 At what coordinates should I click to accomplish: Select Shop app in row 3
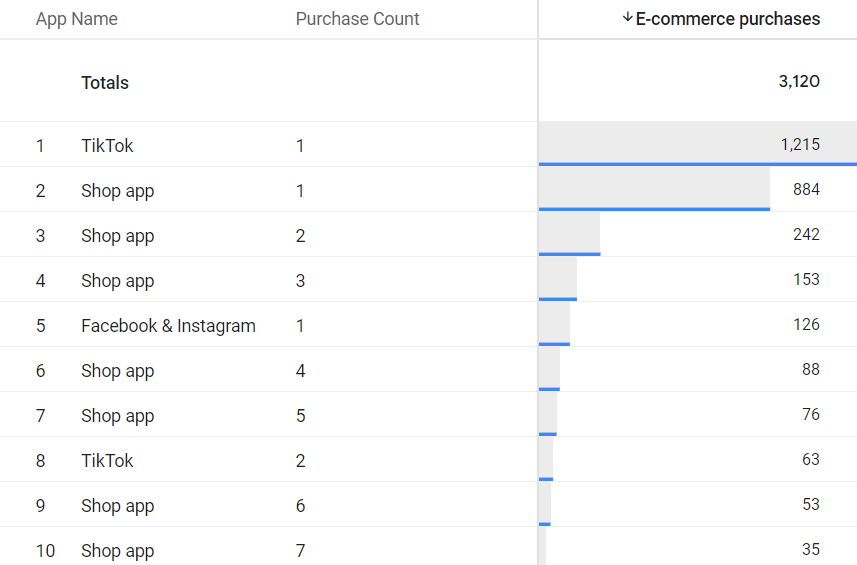[x=118, y=236]
